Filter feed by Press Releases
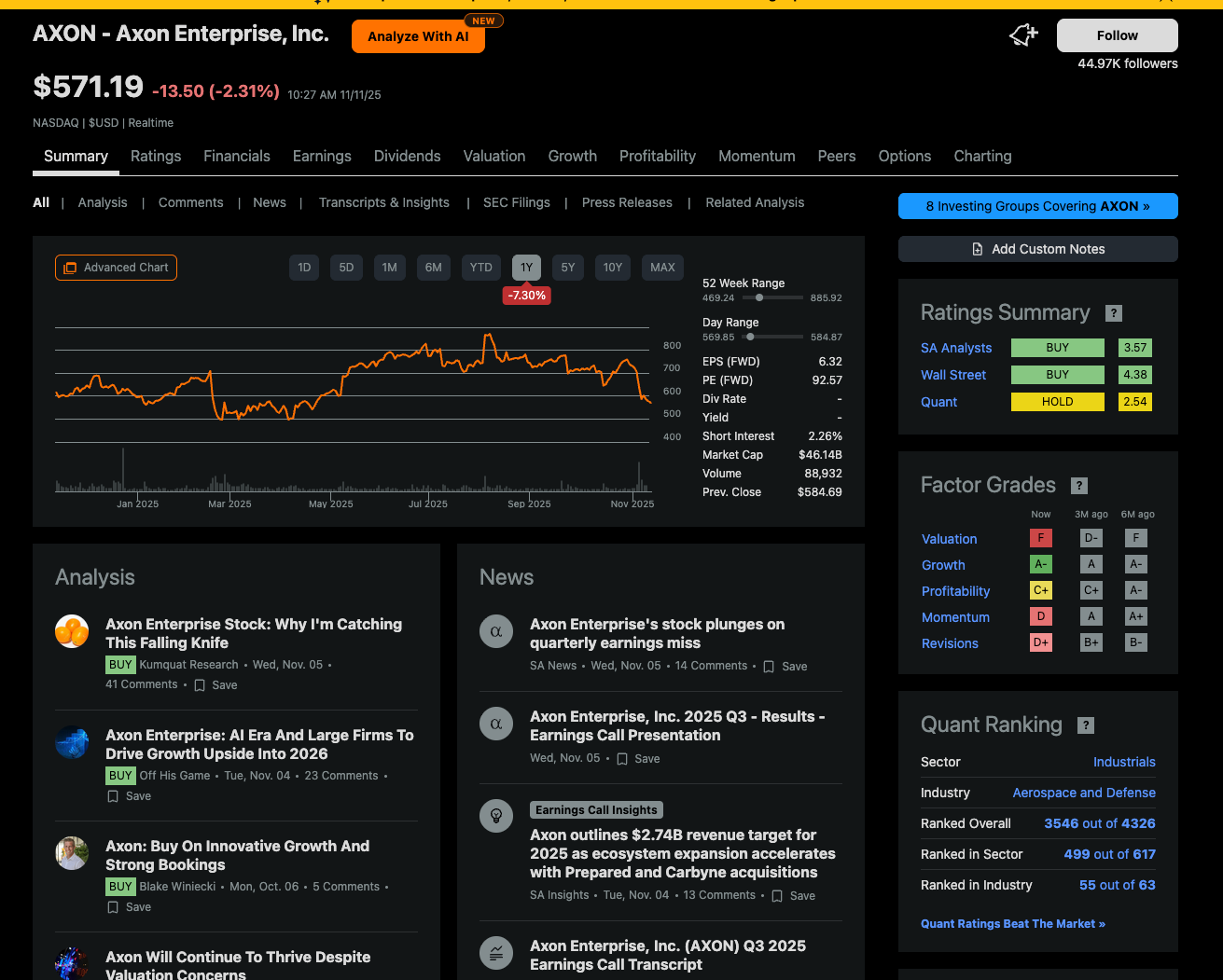 (x=627, y=202)
